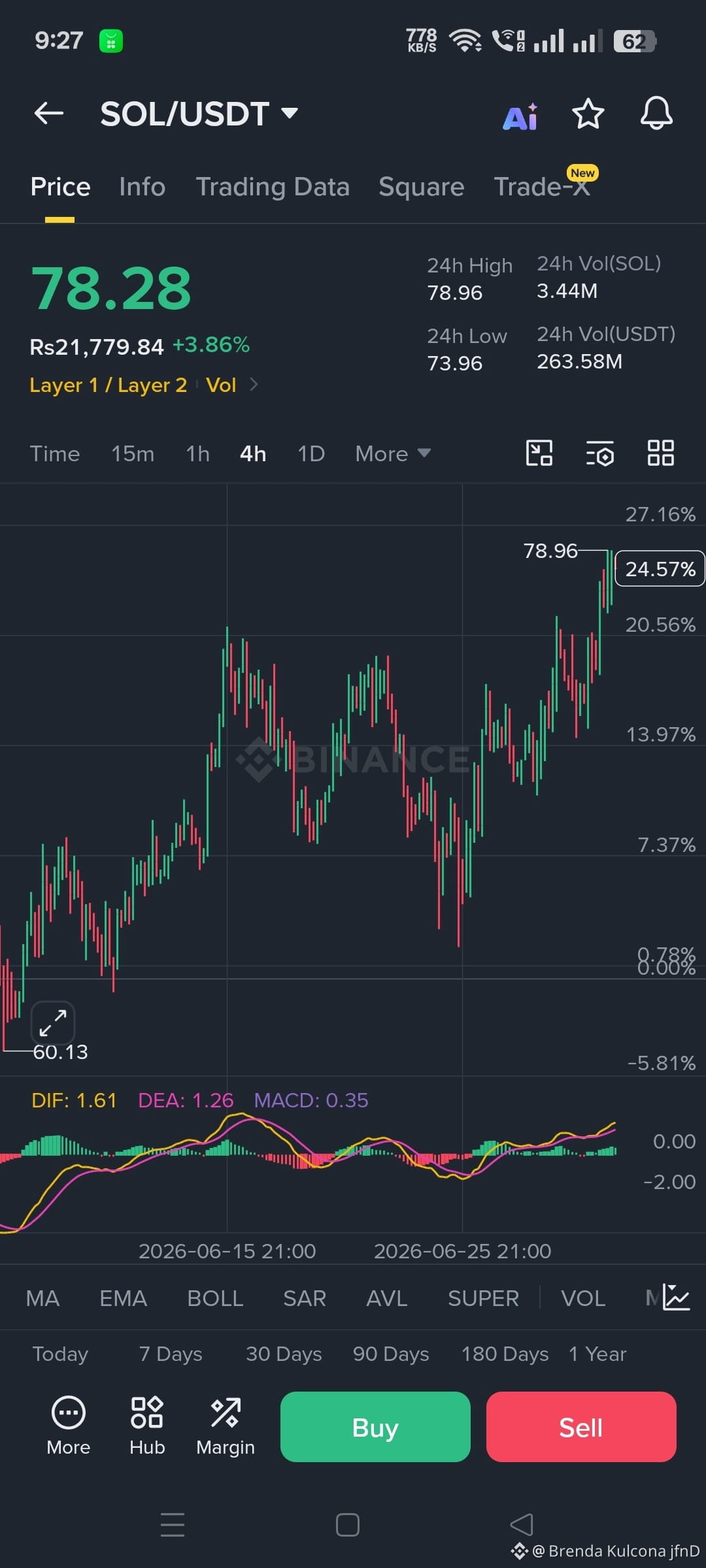Image resolution: width=706 pixels, height=1568 pixels.
Task: Open the multi-chart grid layout icon
Action: pos(660,453)
